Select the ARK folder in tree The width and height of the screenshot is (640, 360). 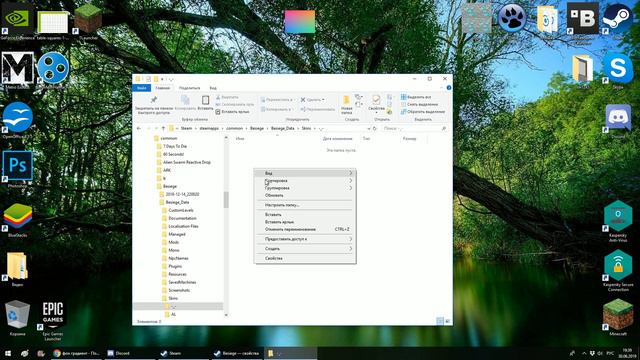click(x=167, y=170)
